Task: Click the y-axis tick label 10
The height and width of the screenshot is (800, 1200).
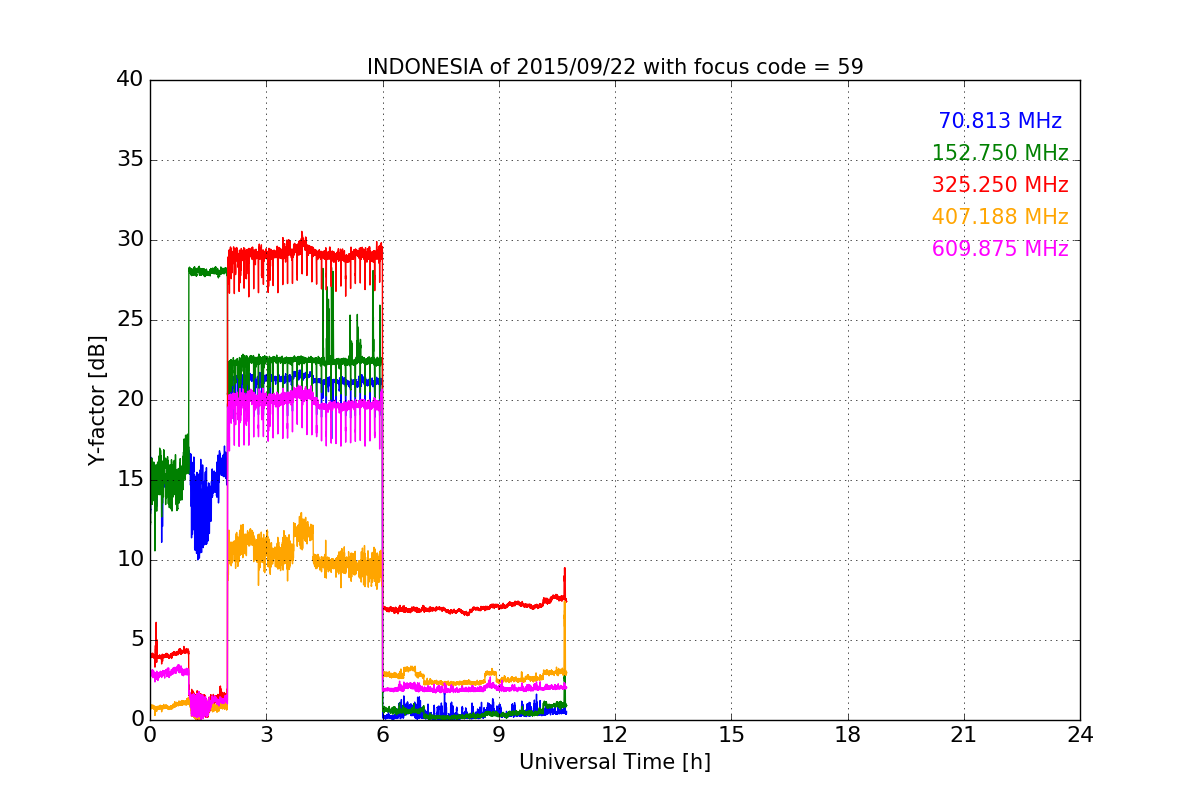Action: [130, 560]
